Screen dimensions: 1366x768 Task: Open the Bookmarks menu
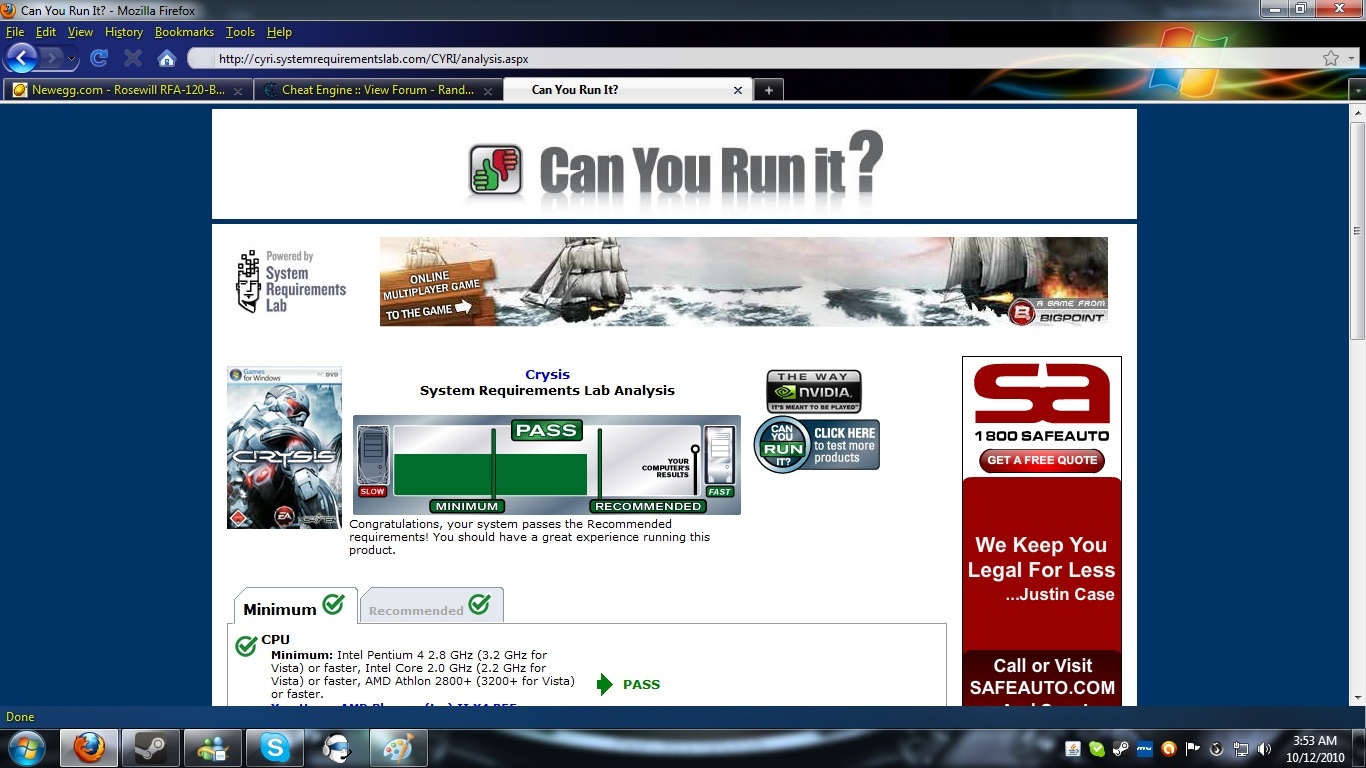(184, 32)
